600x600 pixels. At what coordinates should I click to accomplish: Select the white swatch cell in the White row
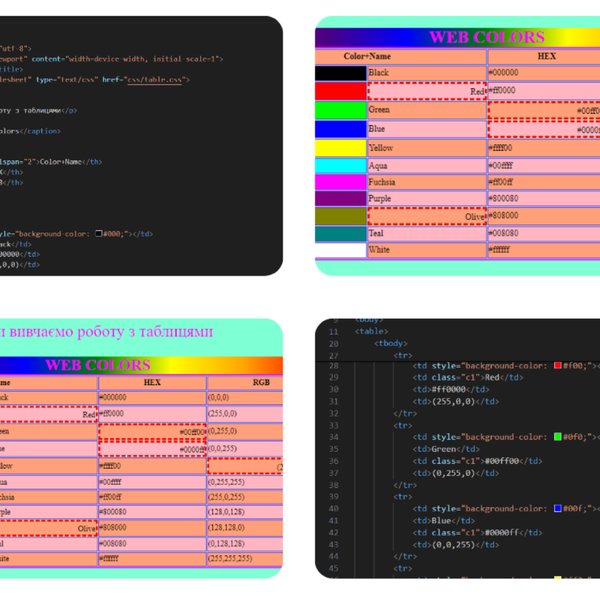click(340, 250)
